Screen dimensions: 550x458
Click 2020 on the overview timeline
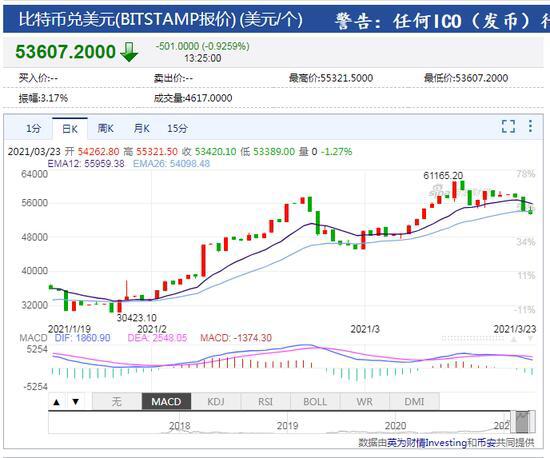[395, 426]
